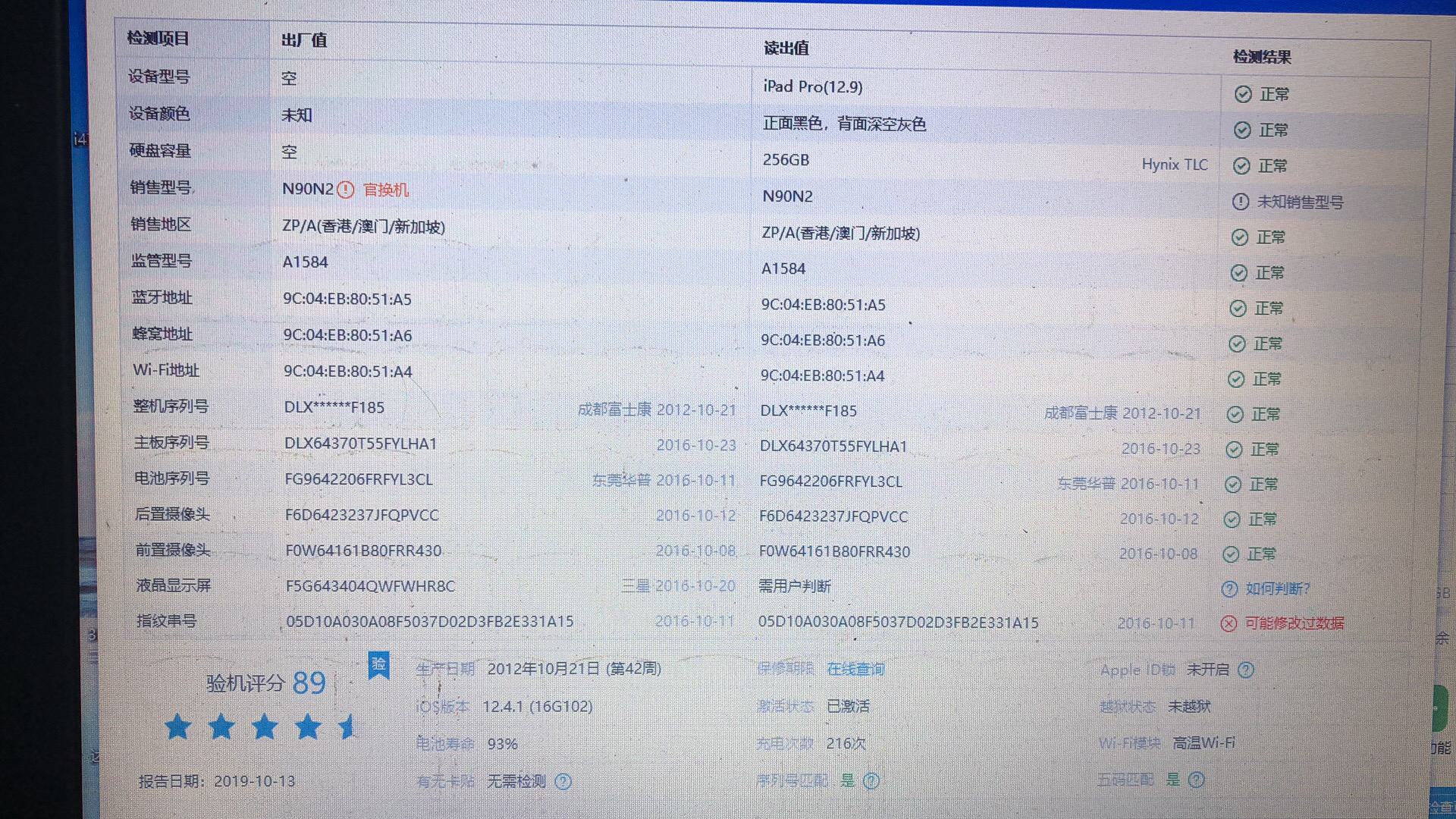The height and width of the screenshot is (819, 1456).
Task: Click the help icon after 序列号匹配 是
Action: (871, 780)
